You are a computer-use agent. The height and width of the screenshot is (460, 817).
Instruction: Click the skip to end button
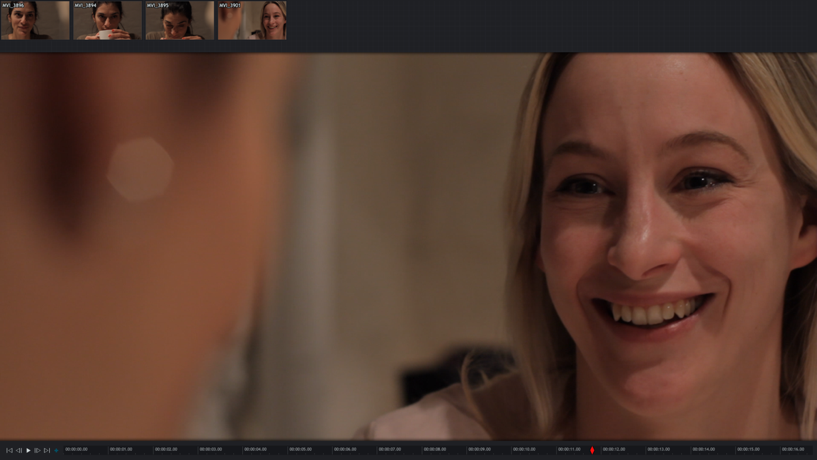coord(47,450)
